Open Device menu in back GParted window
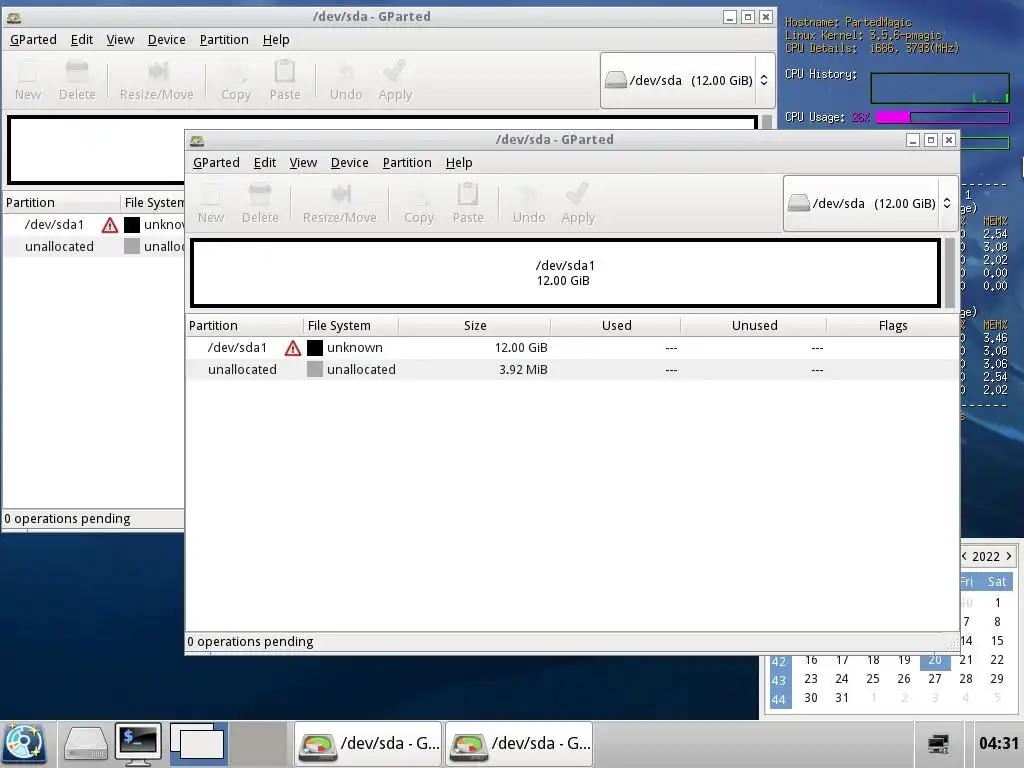The height and width of the screenshot is (768, 1024). [x=167, y=40]
